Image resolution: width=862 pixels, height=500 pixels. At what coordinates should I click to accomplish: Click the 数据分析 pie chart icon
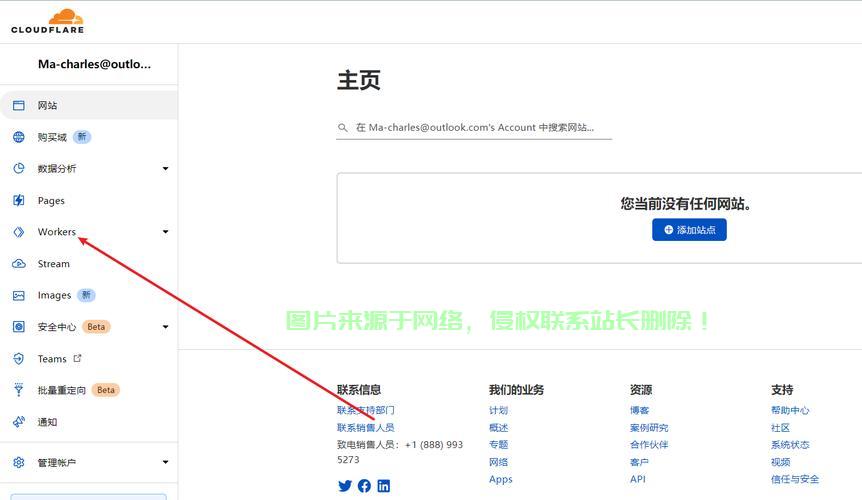point(19,168)
